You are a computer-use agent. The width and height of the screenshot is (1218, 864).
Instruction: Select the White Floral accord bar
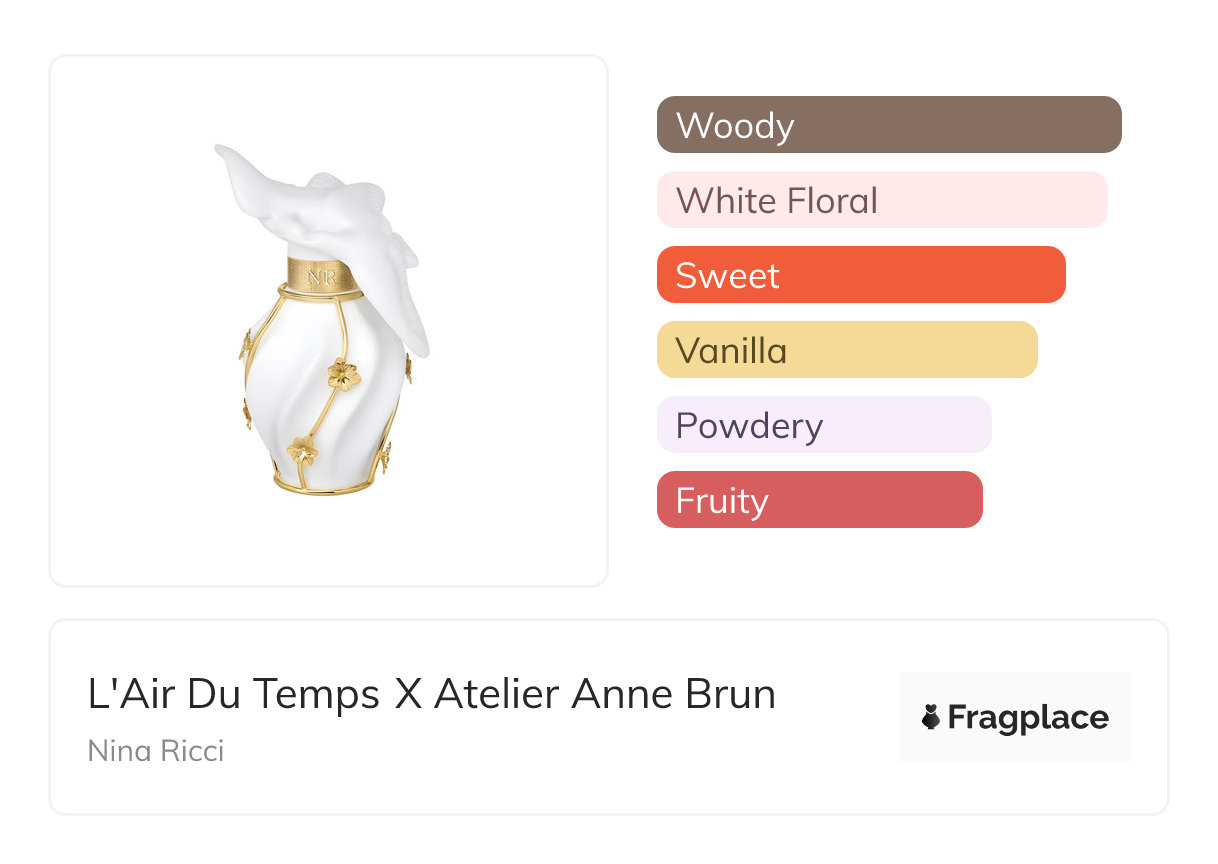tap(882, 200)
